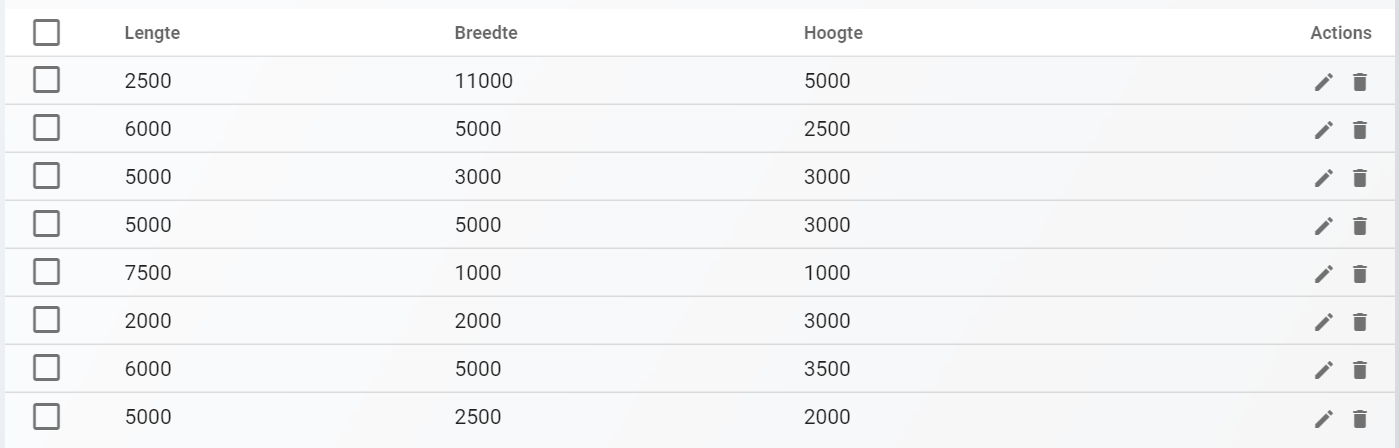Sort by the Breedte column header
1399x448 pixels.
coord(486,33)
